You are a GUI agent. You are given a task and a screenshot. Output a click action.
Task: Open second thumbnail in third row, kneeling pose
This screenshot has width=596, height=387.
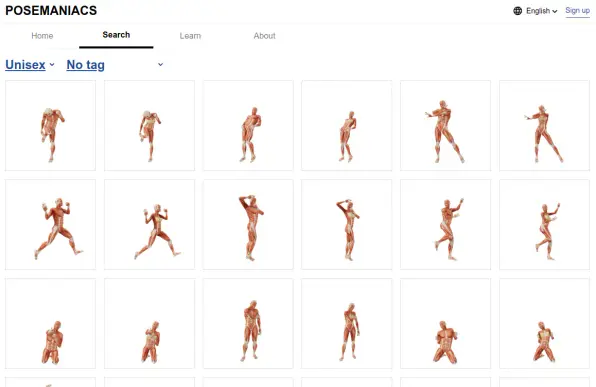[149, 324]
